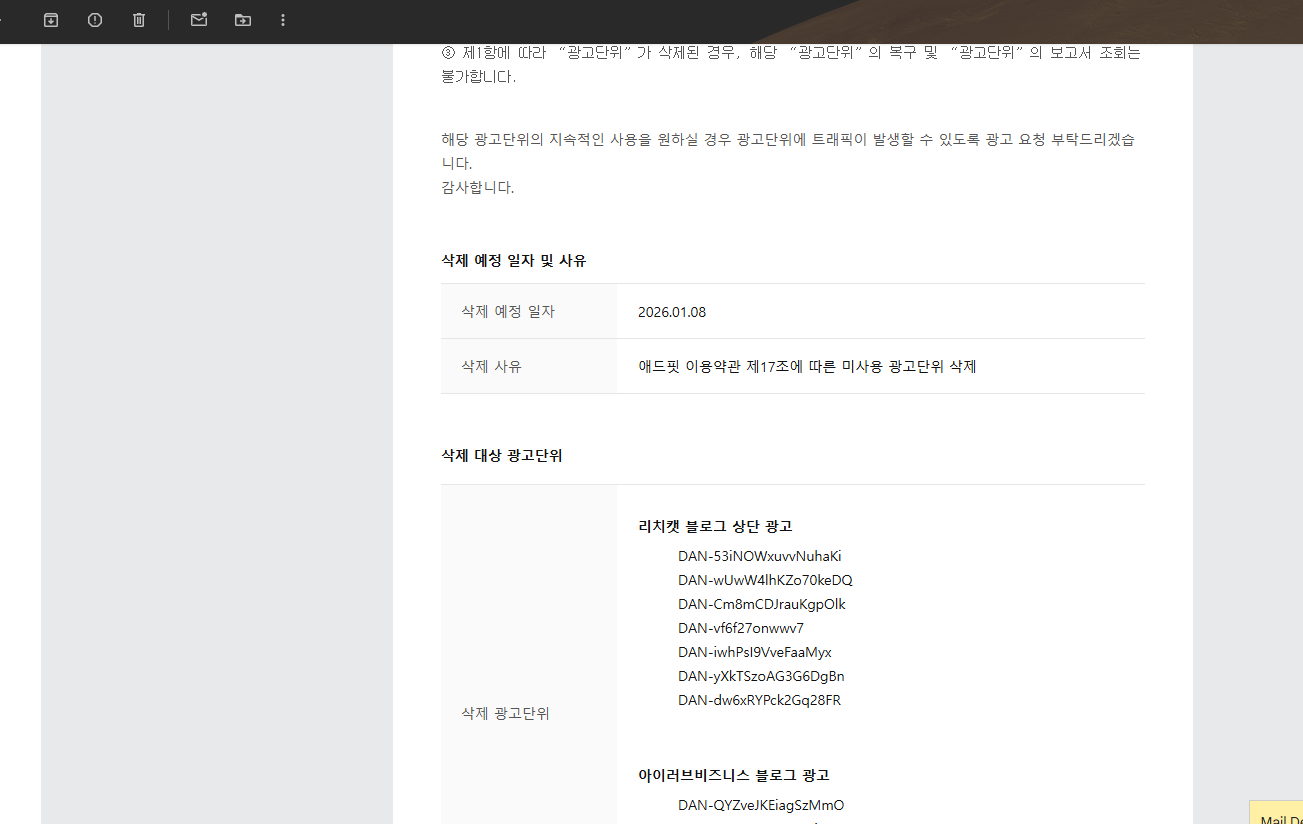Select the 아이러브비즈니스 블로그 광고 title
1303x824 pixels.
734,775
